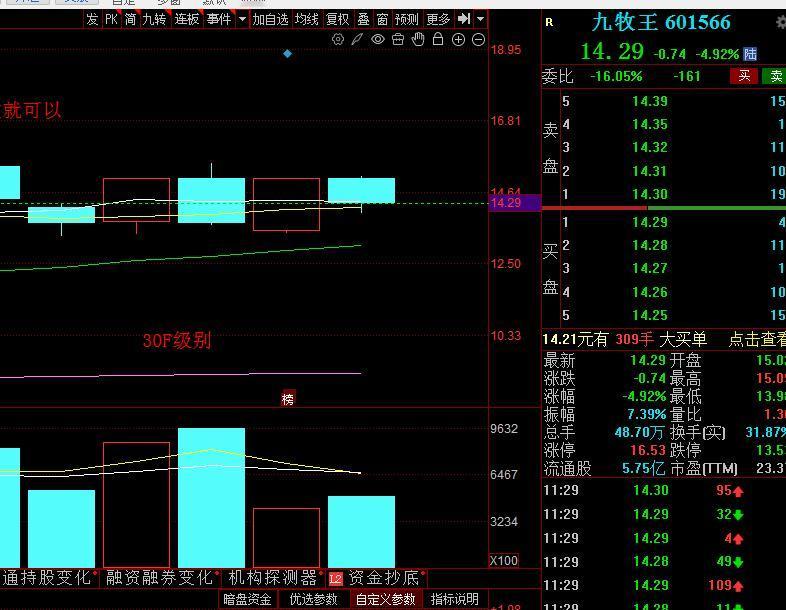786x610 pixels.
Task: Click sell level 1 price 14.30
Action: coord(650,194)
